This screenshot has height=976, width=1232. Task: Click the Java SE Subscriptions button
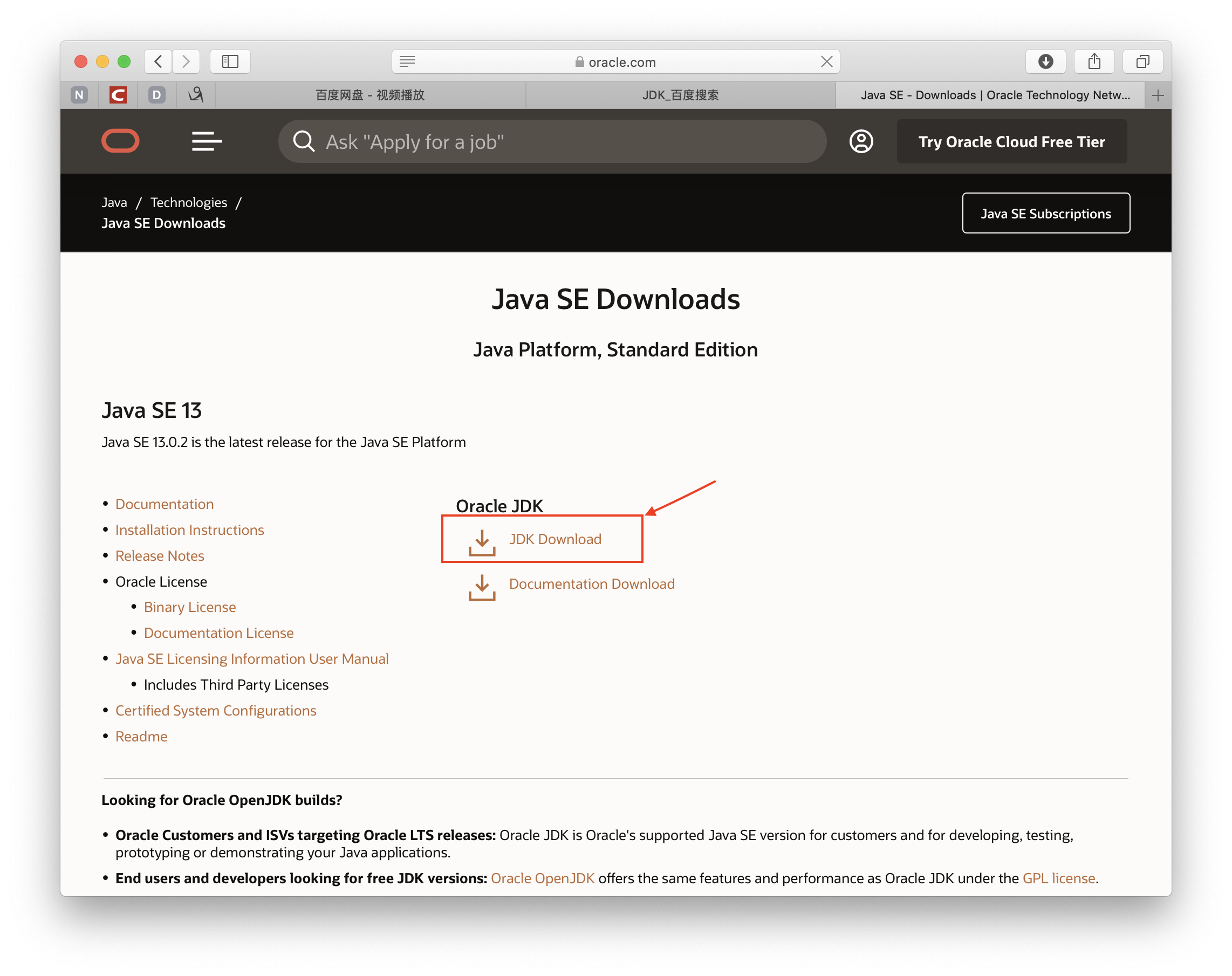click(x=1046, y=213)
